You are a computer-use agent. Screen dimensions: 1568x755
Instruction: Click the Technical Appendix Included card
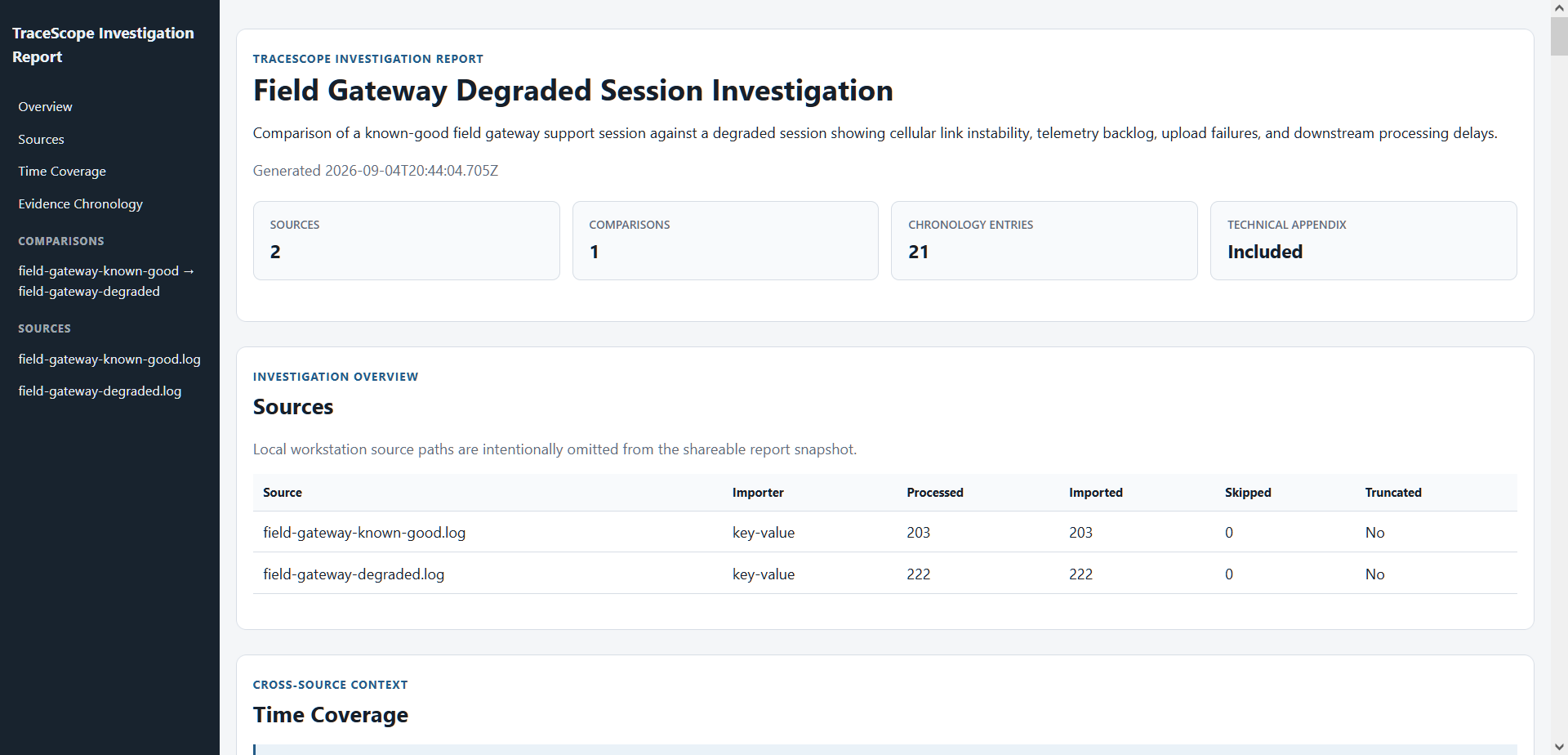click(1364, 241)
